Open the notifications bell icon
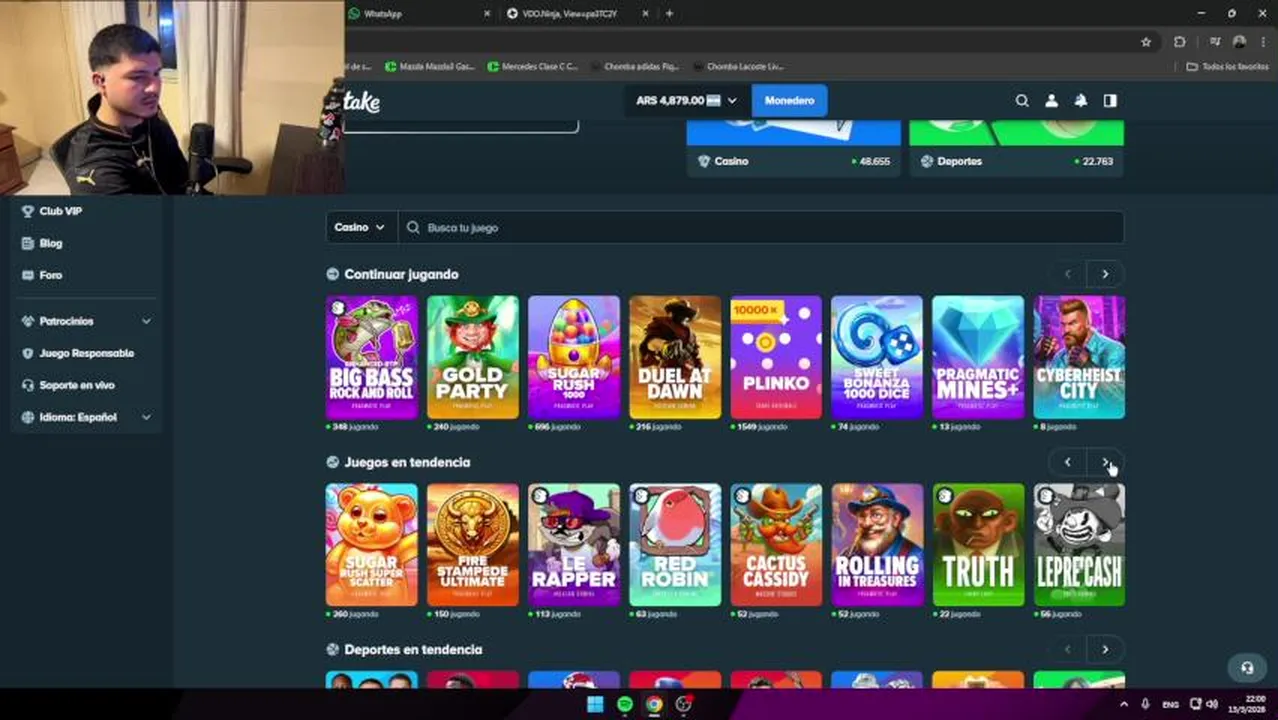1278x720 pixels. tap(1081, 101)
